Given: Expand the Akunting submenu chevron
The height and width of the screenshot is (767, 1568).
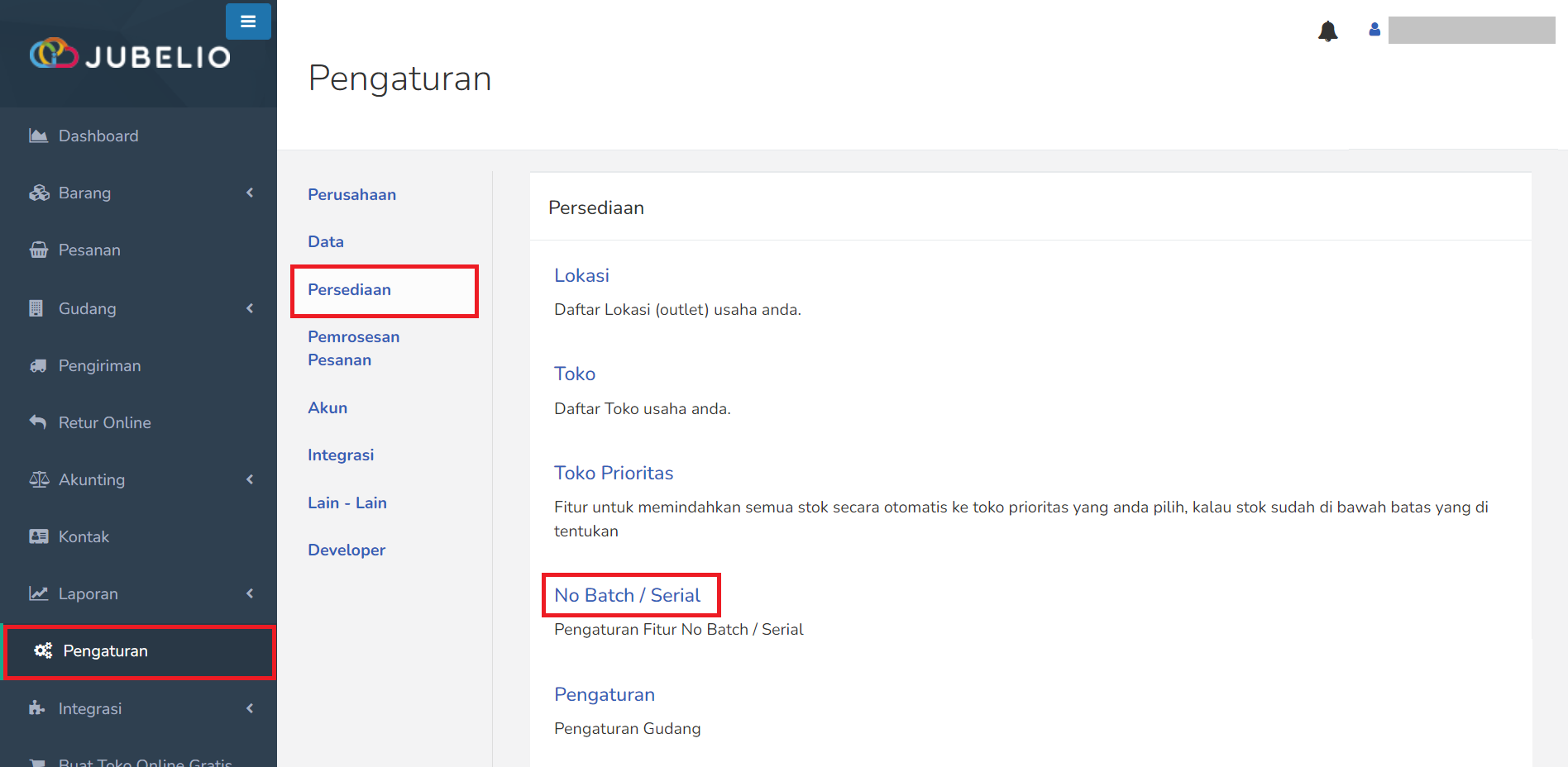Looking at the screenshot, I should [x=250, y=479].
